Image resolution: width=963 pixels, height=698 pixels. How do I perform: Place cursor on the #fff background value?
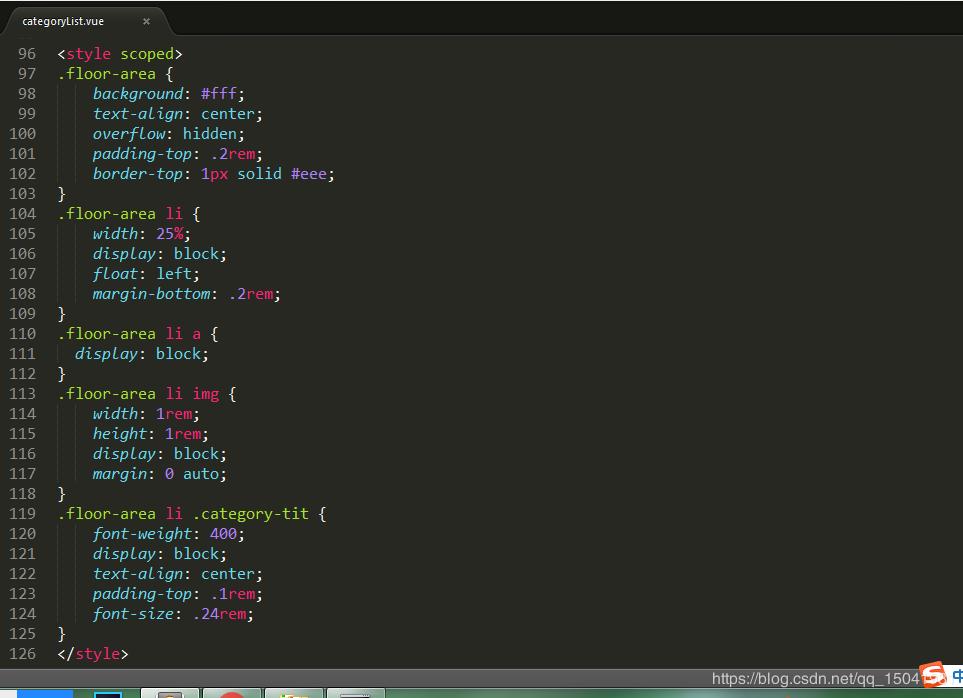[219, 94]
